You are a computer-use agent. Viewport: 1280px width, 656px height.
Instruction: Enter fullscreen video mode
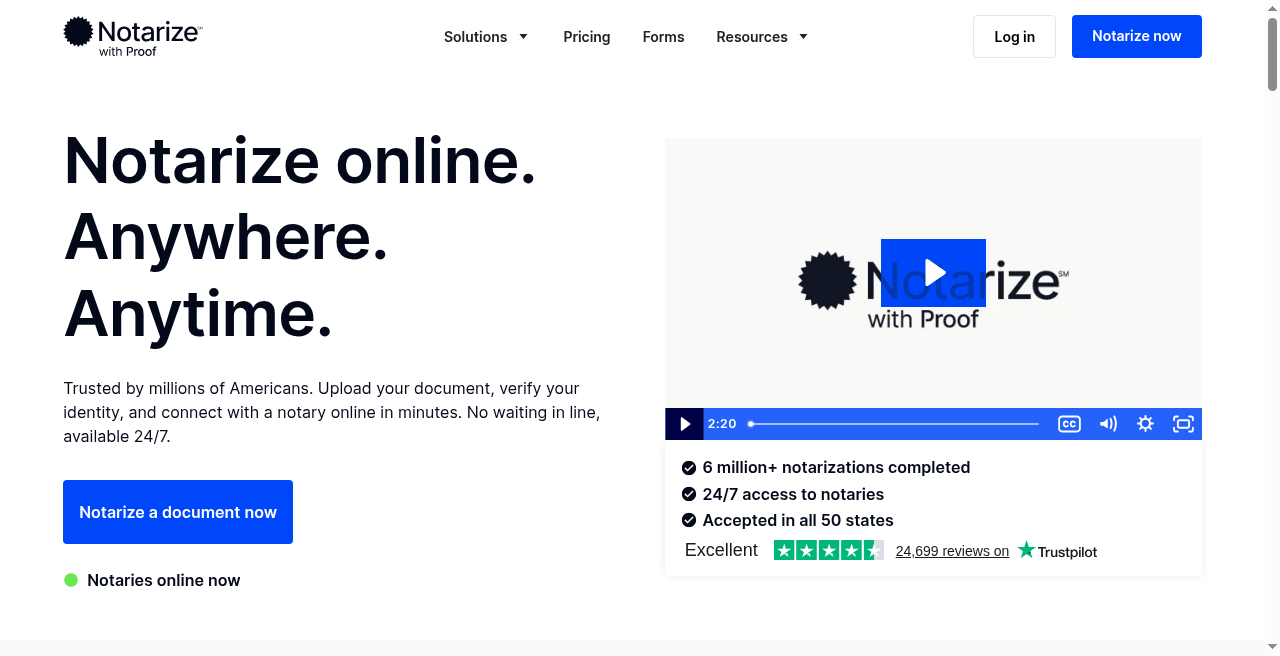pyautogui.click(x=1183, y=424)
